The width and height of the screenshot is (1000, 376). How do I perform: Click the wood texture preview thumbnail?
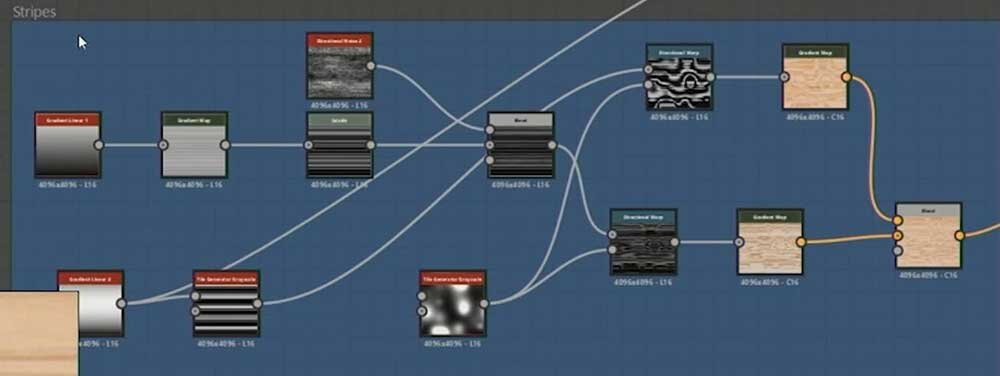pos(39,333)
